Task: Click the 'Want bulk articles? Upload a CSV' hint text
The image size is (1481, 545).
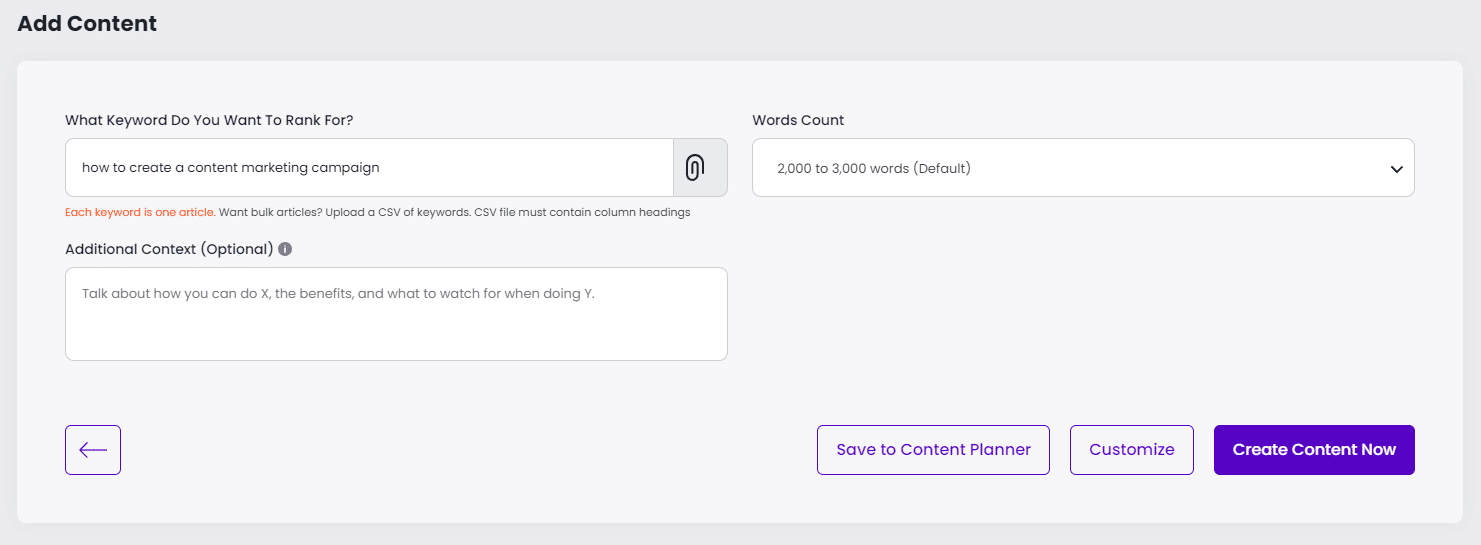Action: (454, 212)
